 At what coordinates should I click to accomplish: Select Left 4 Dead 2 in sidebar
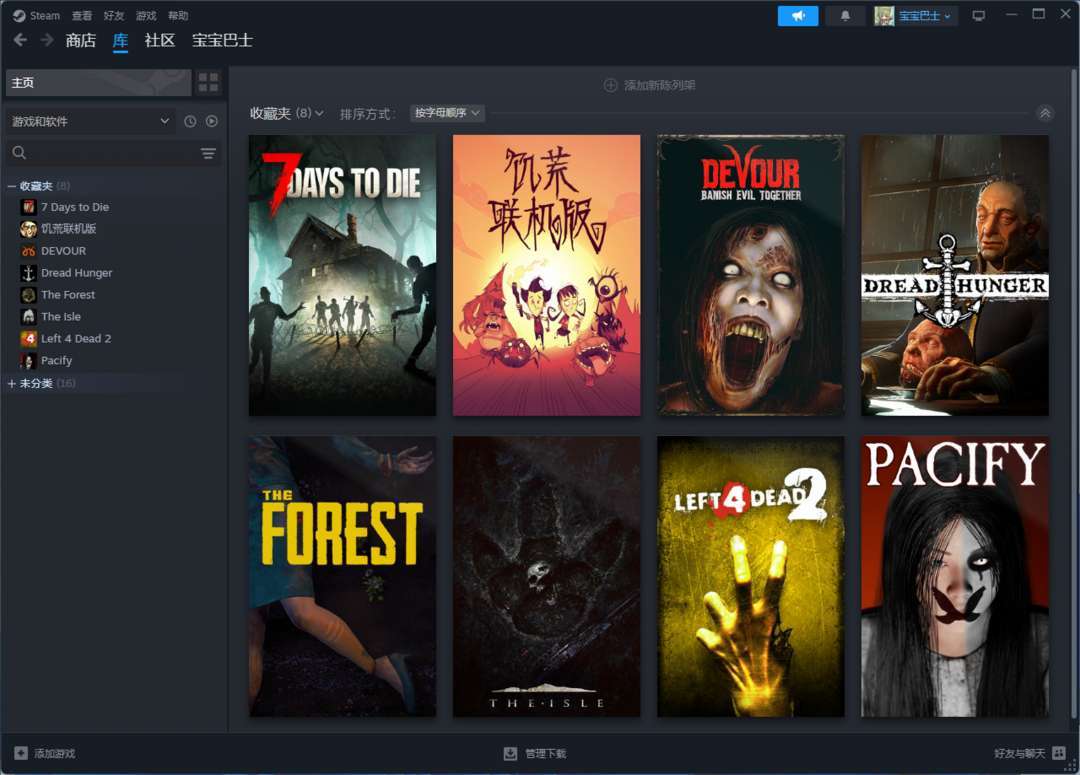pos(76,338)
